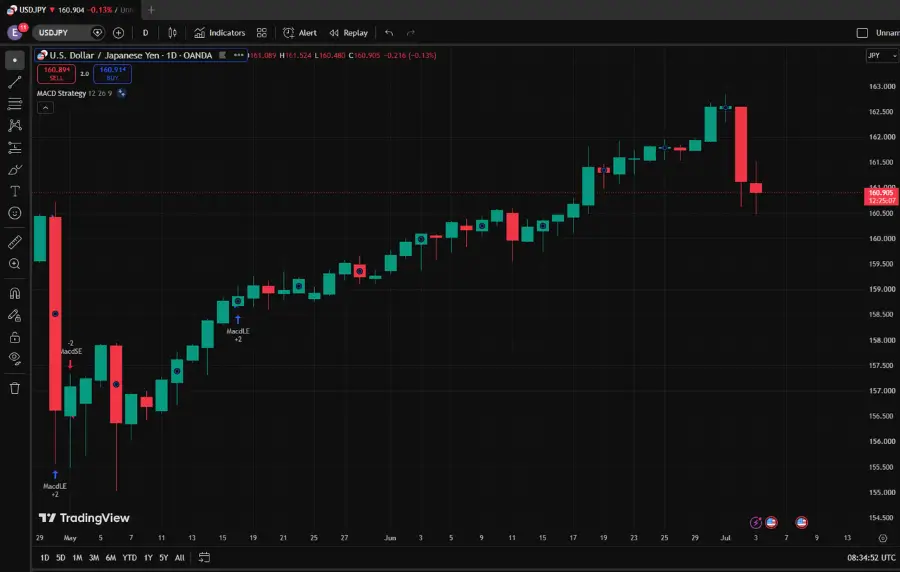Select the ruler measure tool
Image resolution: width=900 pixels, height=572 pixels.
tap(15, 242)
